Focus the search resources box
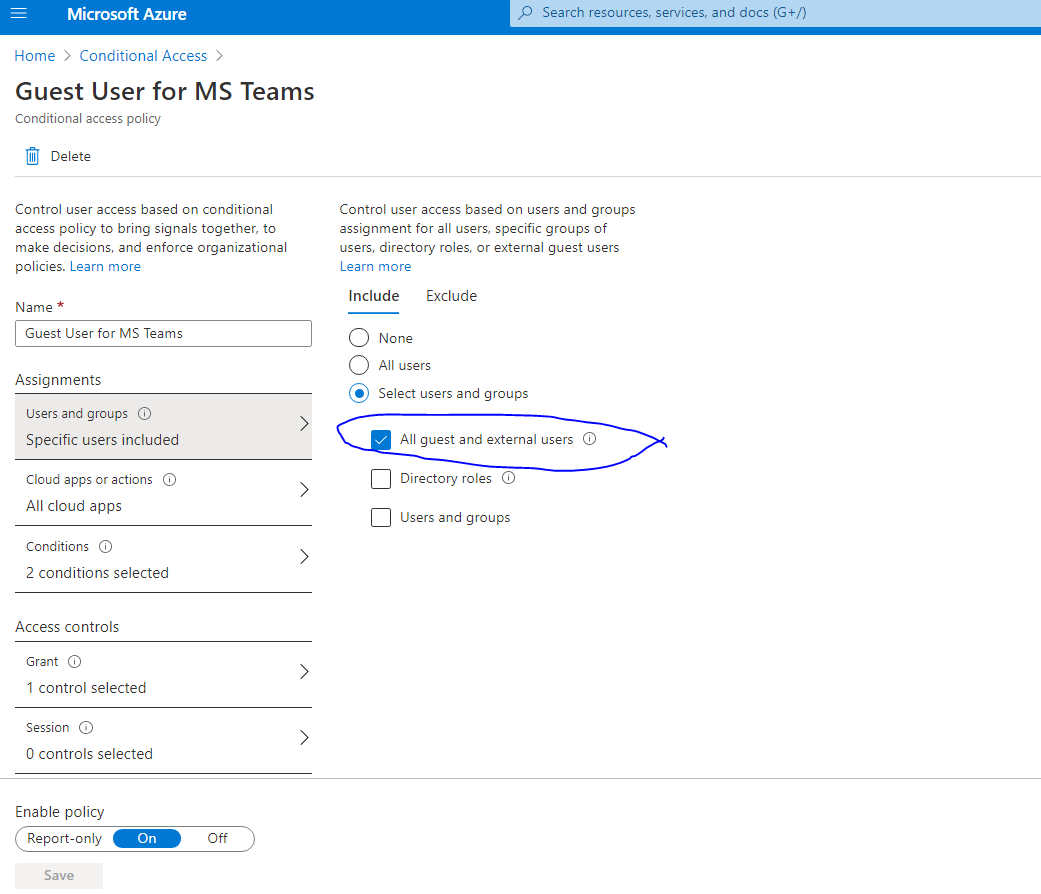This screenshot has width=1041, height=894. pos(775,13)
